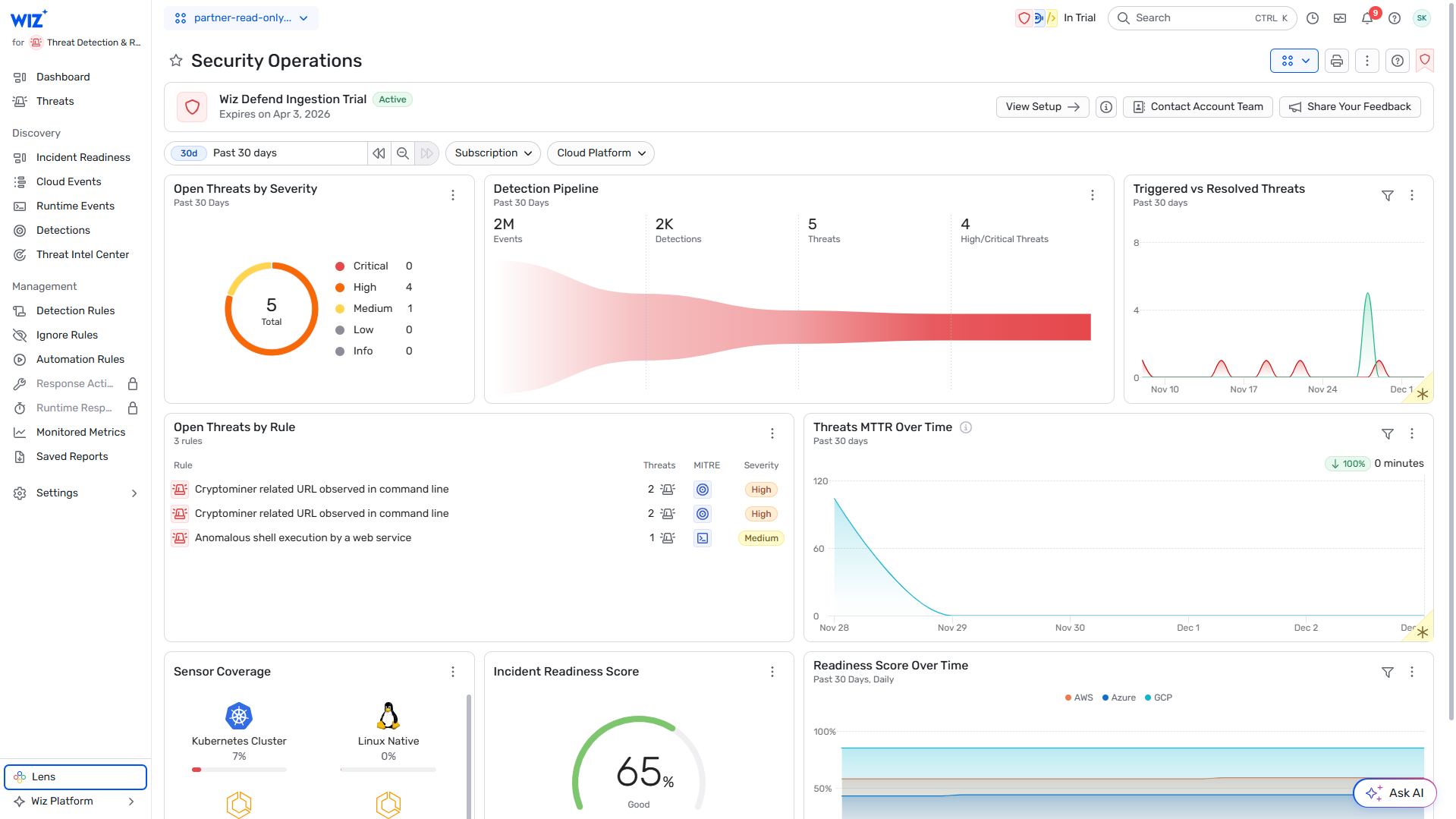Switch to the Dashboard view

63,77
